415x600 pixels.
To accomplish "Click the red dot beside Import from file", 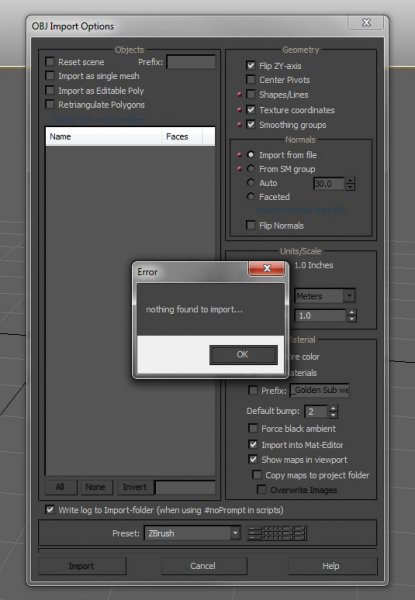I will [x=239, y=155].
